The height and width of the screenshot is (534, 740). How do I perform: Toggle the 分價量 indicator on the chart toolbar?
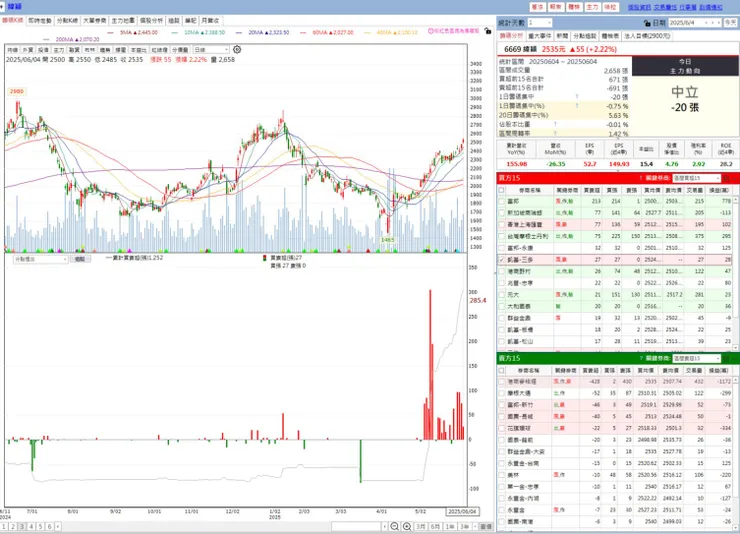click(180, 50)
